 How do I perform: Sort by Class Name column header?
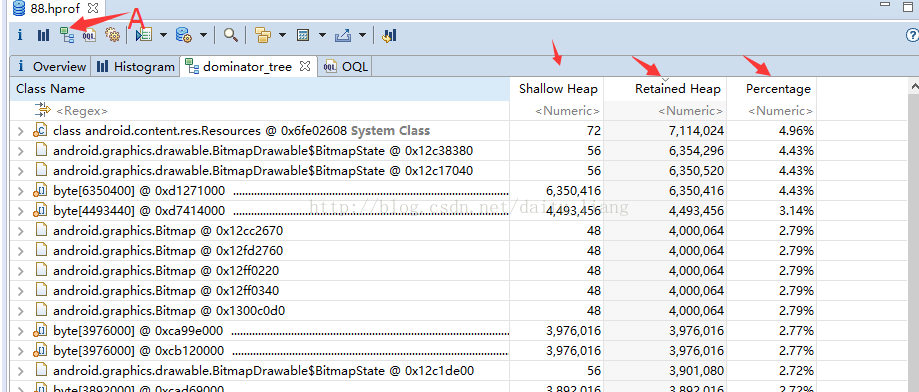[260, 89]
